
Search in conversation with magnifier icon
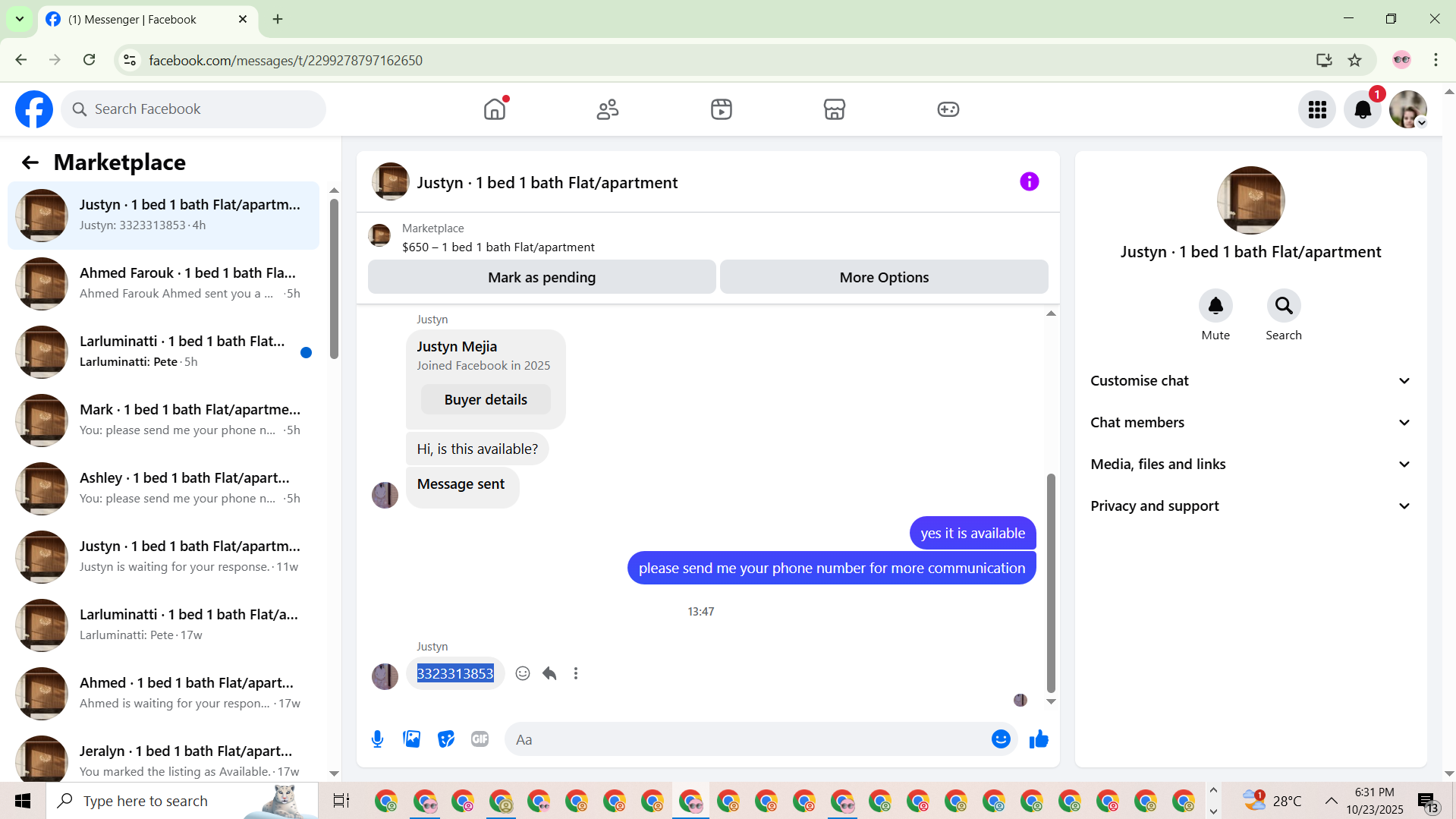pyautogui.click(x=1284, y=306)
